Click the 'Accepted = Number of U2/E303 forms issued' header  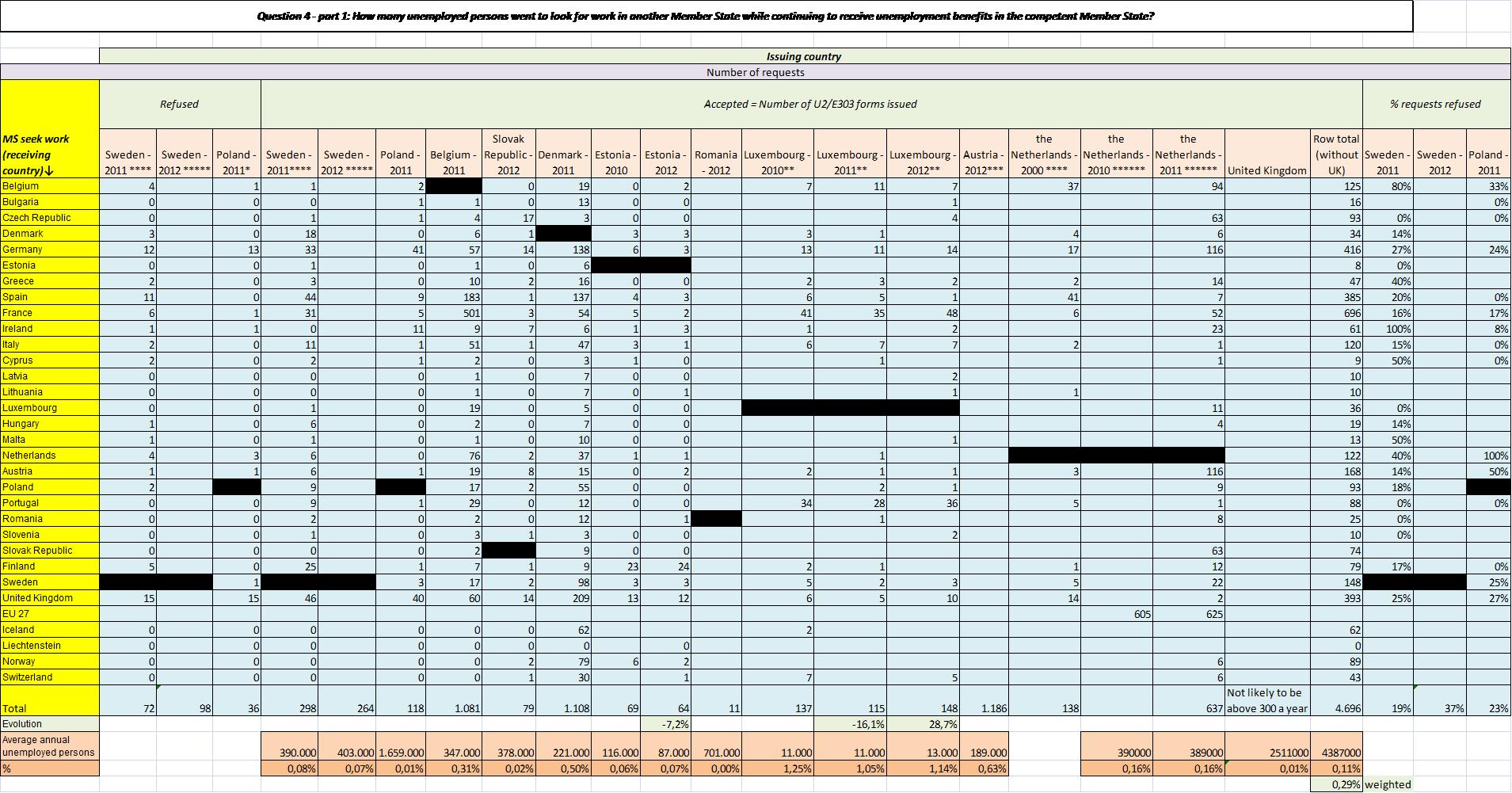point(810,104)
